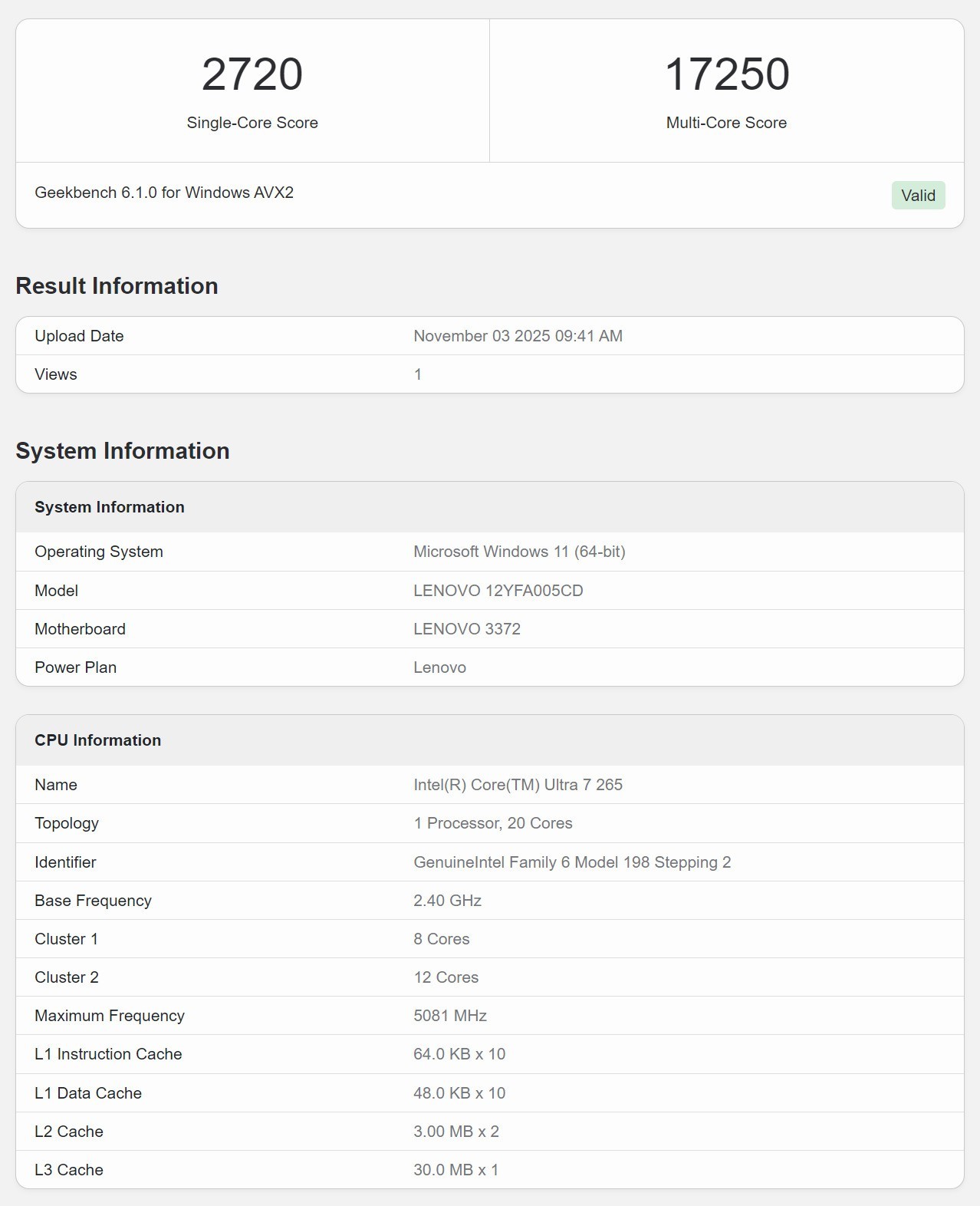Click the L3 Cache value 30.0 MB x 1

(x=455, y=1170)
